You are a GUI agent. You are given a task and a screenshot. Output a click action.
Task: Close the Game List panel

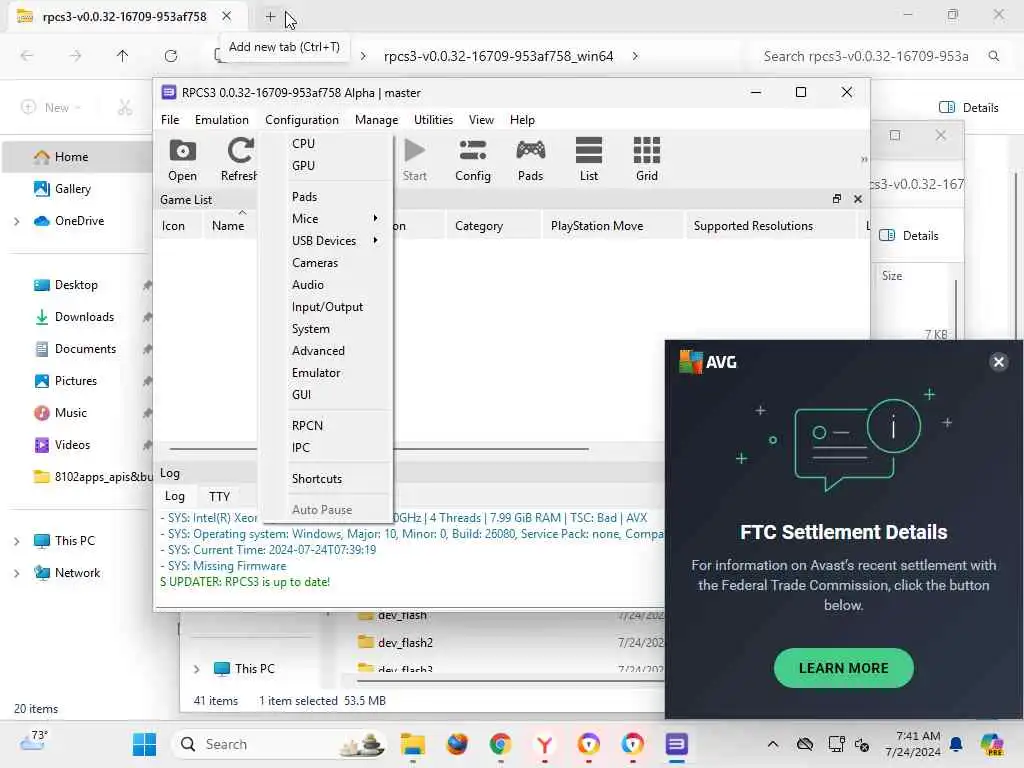click(x=858, y=199)
